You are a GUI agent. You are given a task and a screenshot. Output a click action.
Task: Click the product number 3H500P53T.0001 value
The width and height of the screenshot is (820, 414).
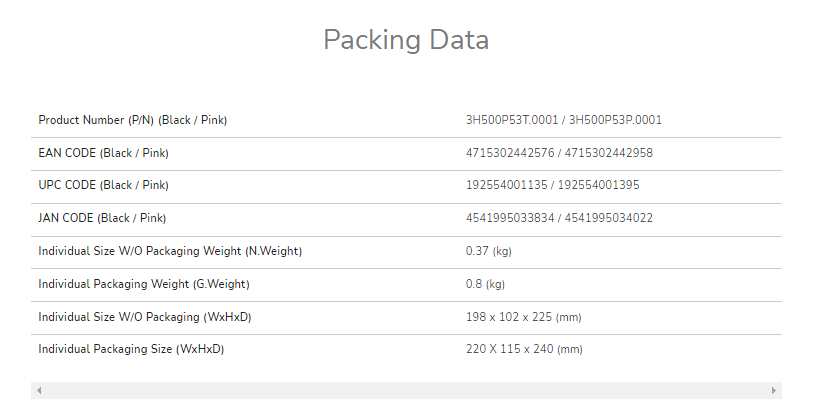(x=512, y=120)
